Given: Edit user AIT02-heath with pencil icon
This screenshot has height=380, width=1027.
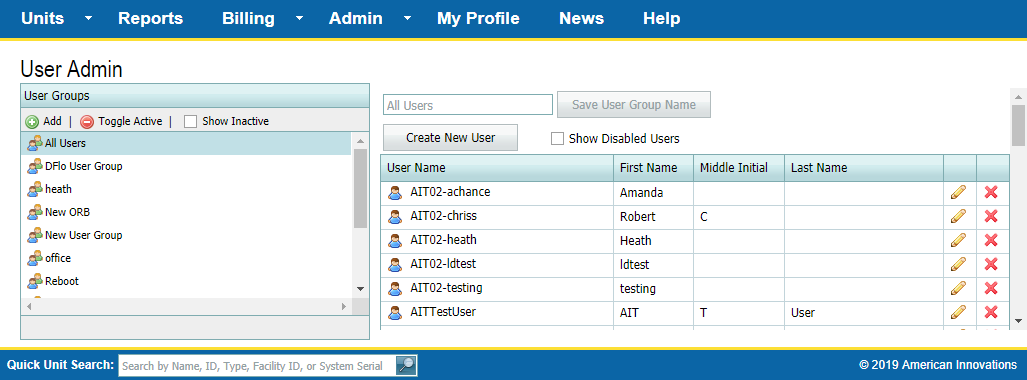Looking at the screenshot, I should point(958,240).
